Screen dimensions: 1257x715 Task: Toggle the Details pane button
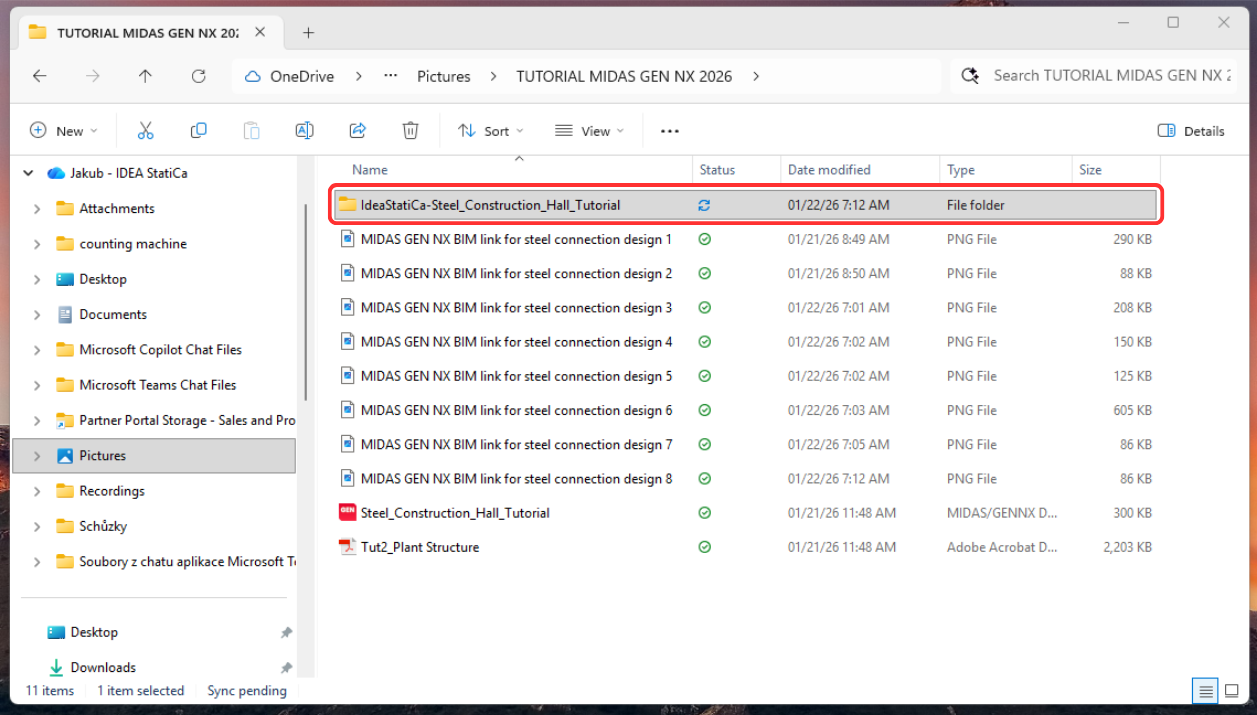point(1191,131)
